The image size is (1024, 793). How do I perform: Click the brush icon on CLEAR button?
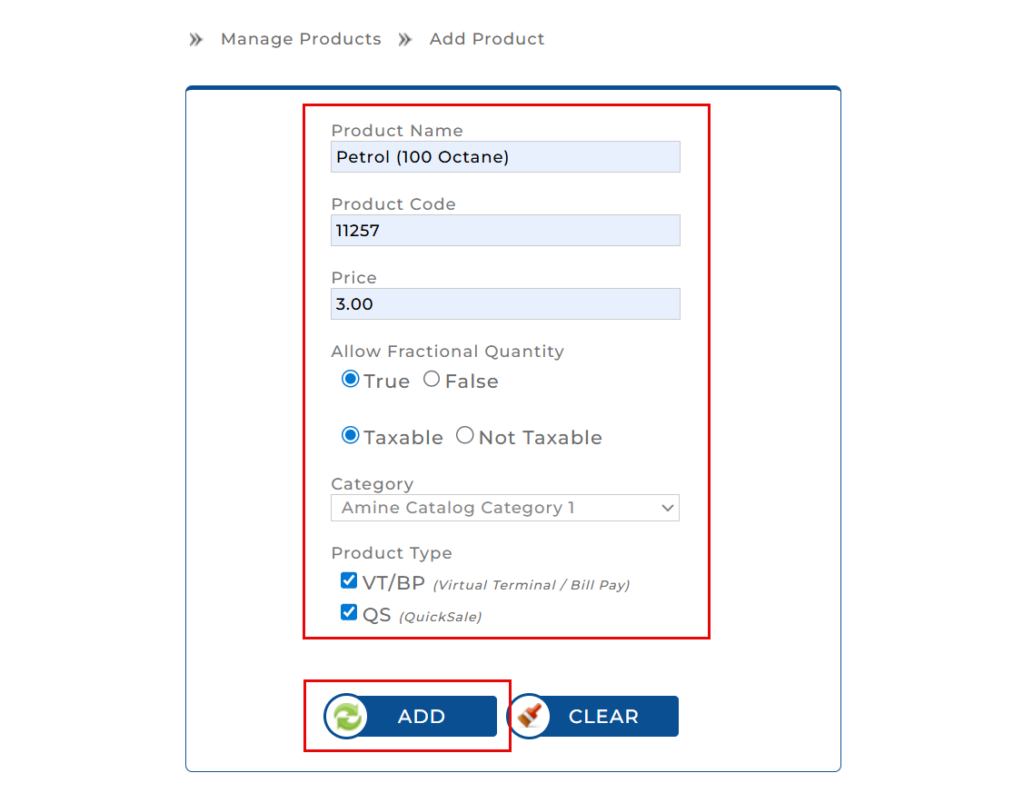[530, 716]
